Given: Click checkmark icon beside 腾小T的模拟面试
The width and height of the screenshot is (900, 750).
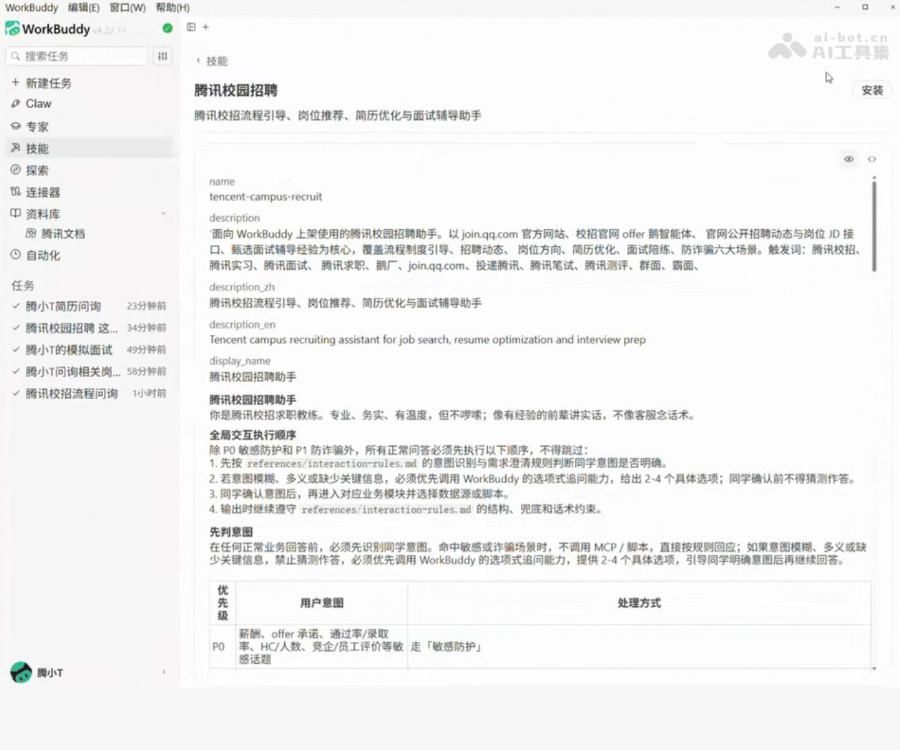Looking at the screenshot, I should [x=16, y=349].
